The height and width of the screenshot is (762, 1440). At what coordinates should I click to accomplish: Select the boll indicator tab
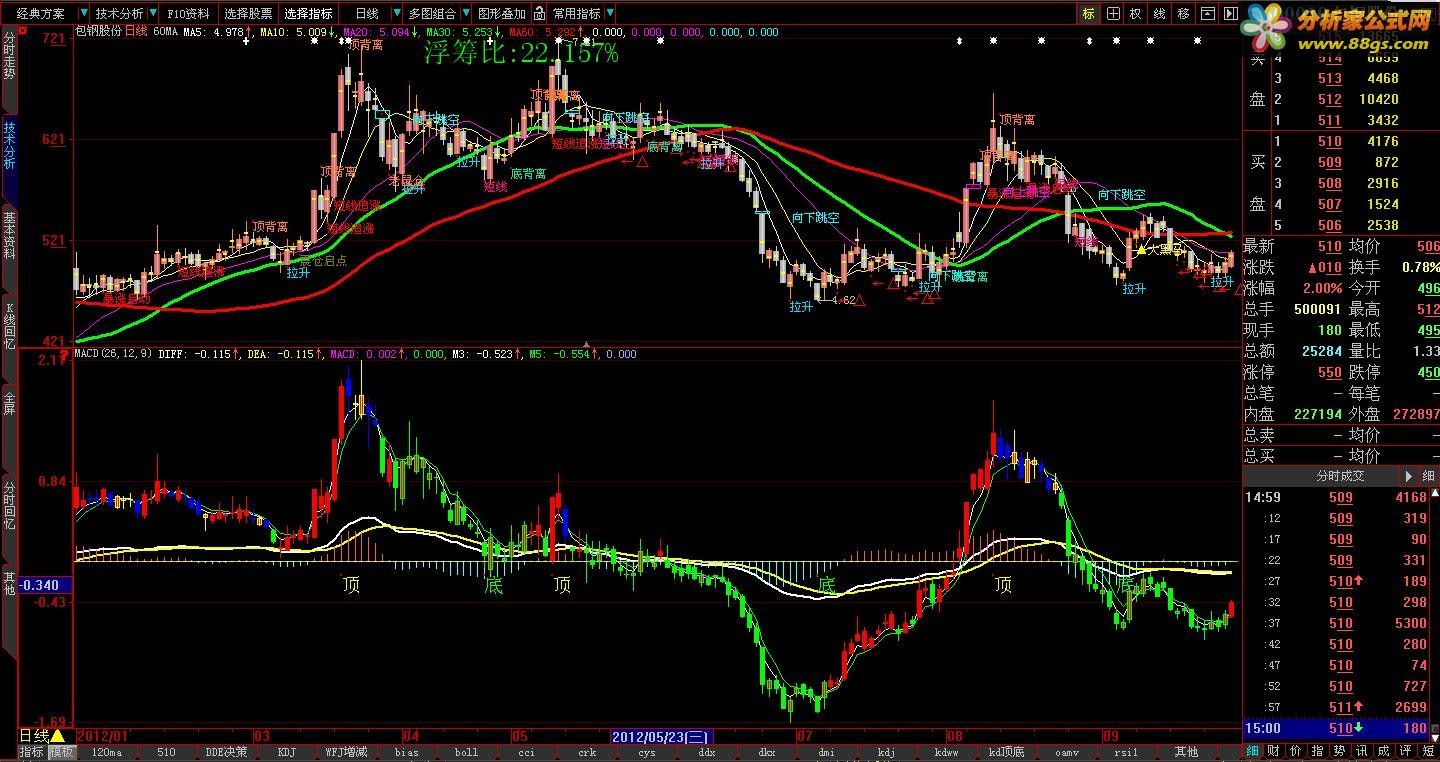466,752
